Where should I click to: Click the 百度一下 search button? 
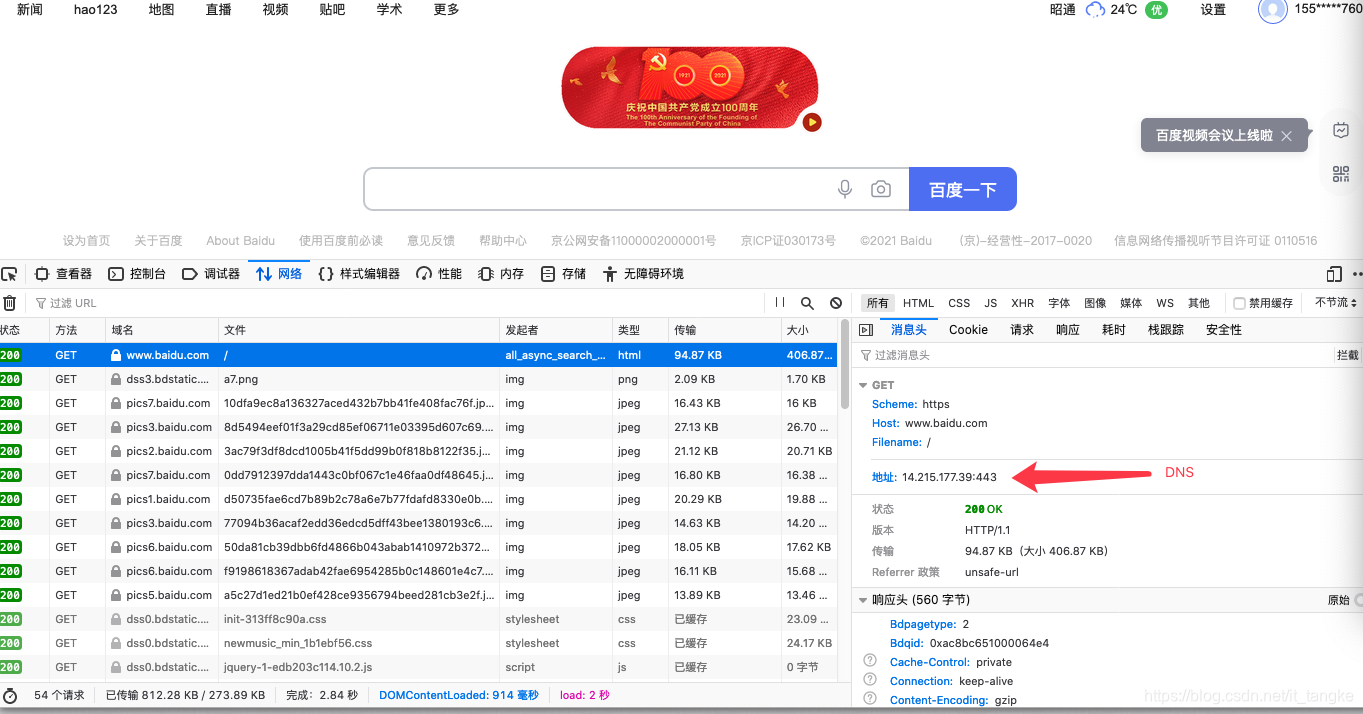pyautogui.click(x=963, y=189)
